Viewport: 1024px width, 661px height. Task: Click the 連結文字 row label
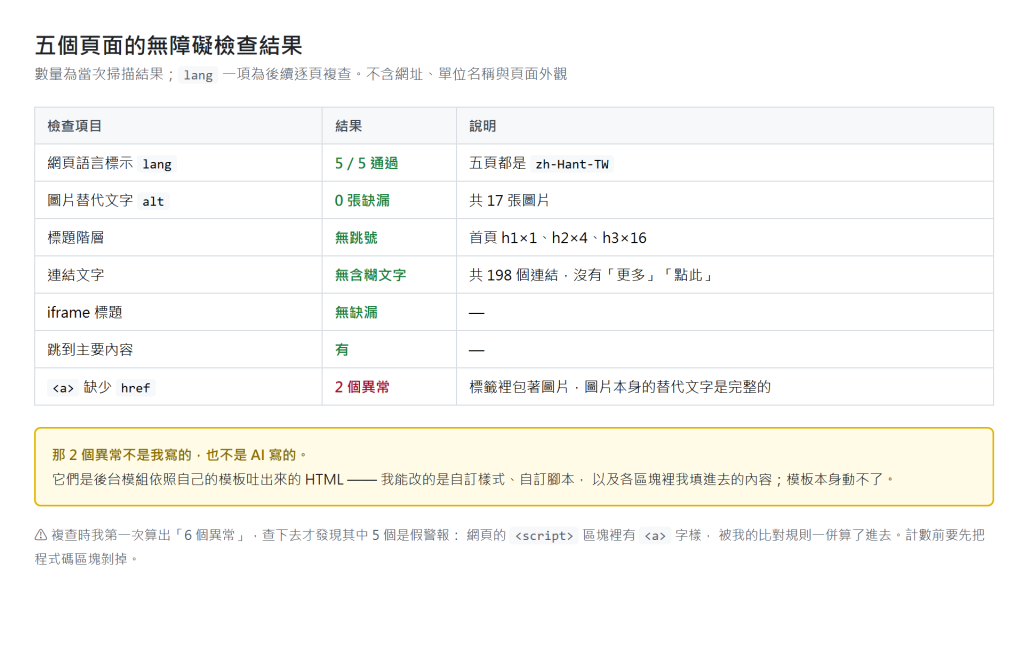pyautogui.click(x=76, y=275)
